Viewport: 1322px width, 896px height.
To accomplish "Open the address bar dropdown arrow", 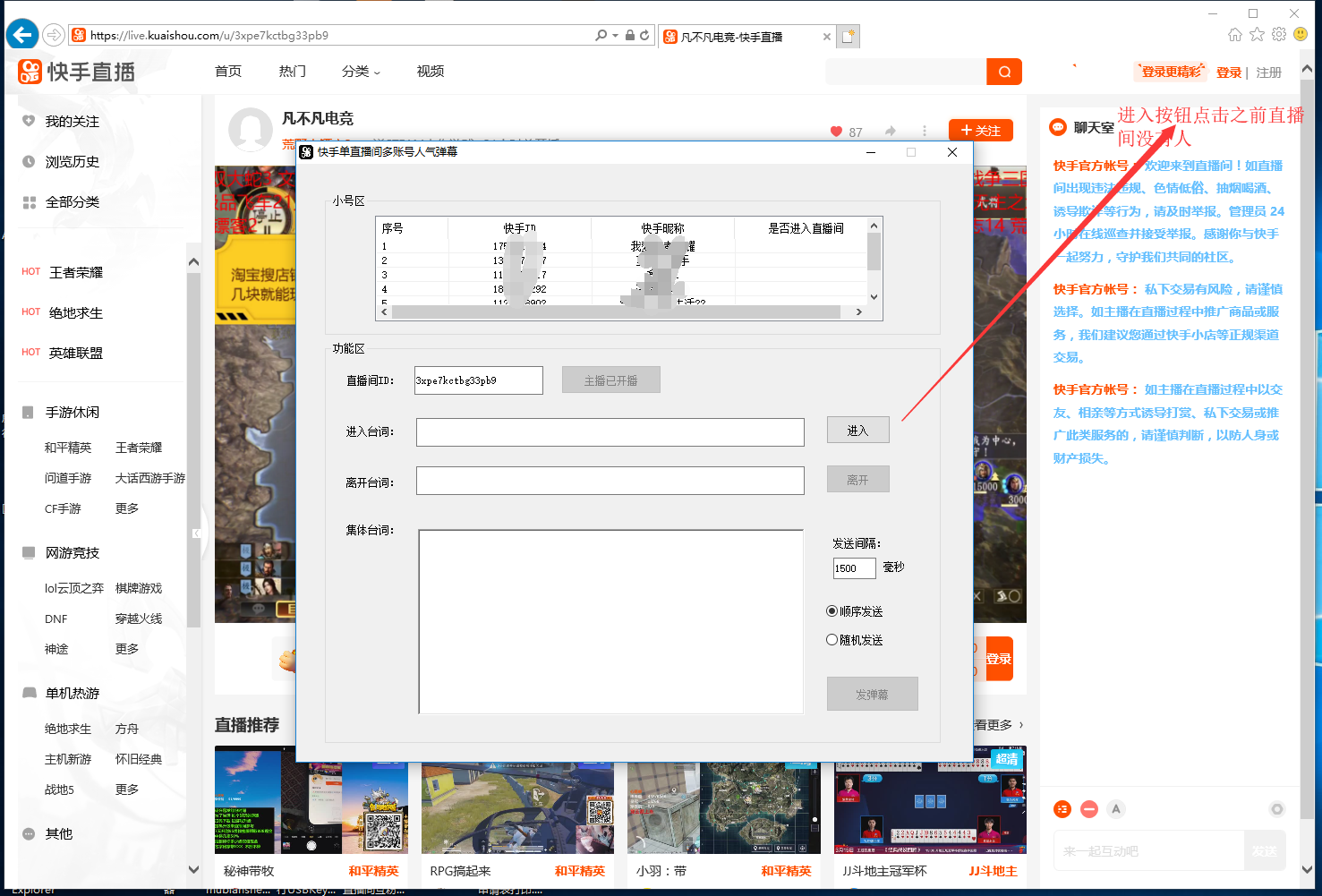I will 616,35.
